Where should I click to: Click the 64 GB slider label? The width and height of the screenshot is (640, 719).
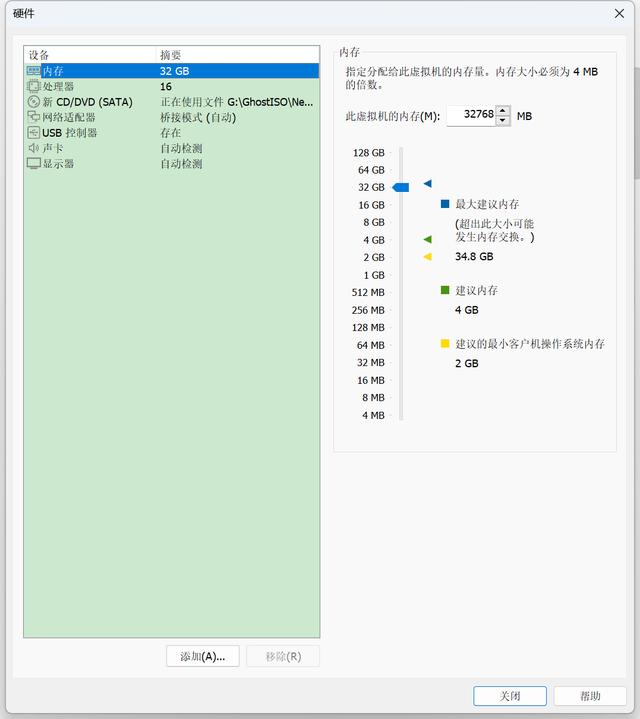tap(371, 170)
